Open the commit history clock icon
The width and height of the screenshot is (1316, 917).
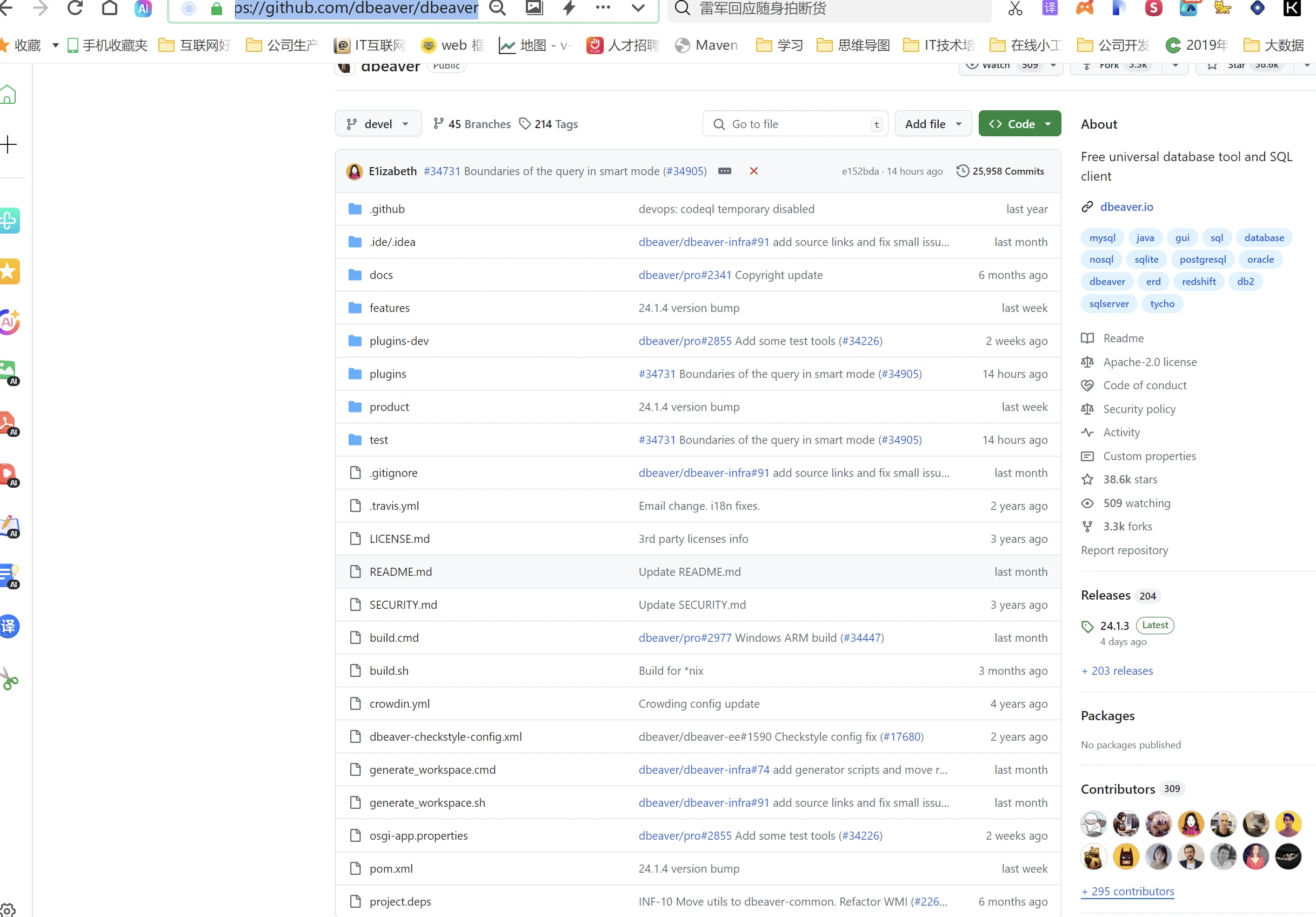tap(963, 171)
